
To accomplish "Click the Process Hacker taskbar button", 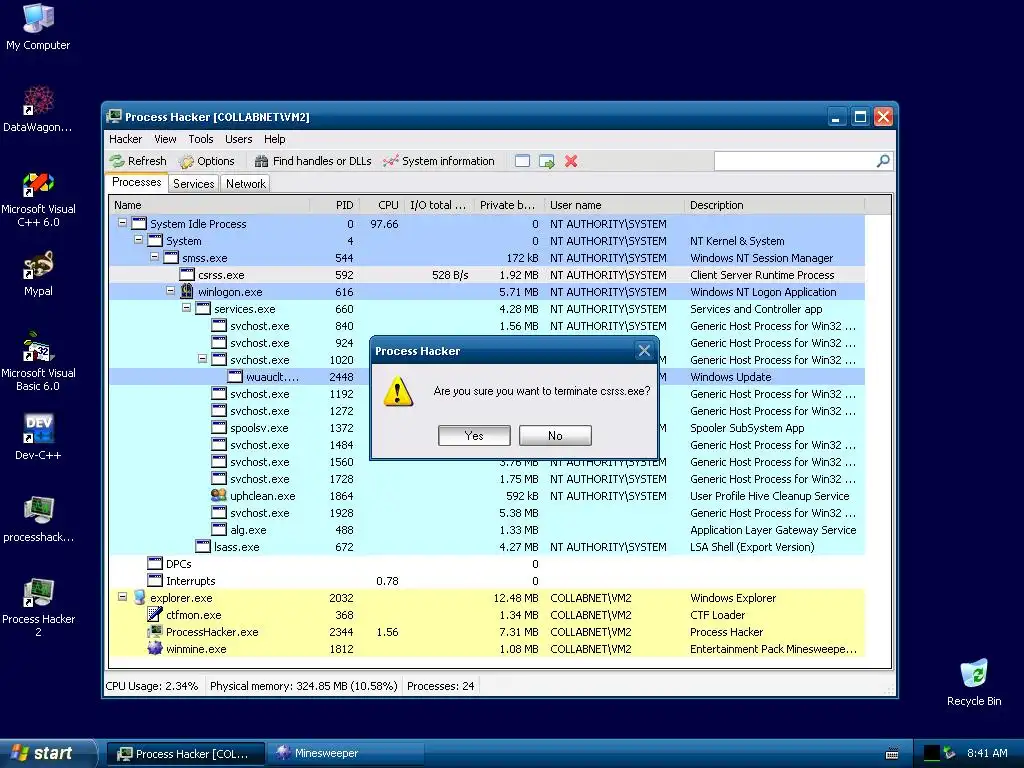I will click(185, 754).
